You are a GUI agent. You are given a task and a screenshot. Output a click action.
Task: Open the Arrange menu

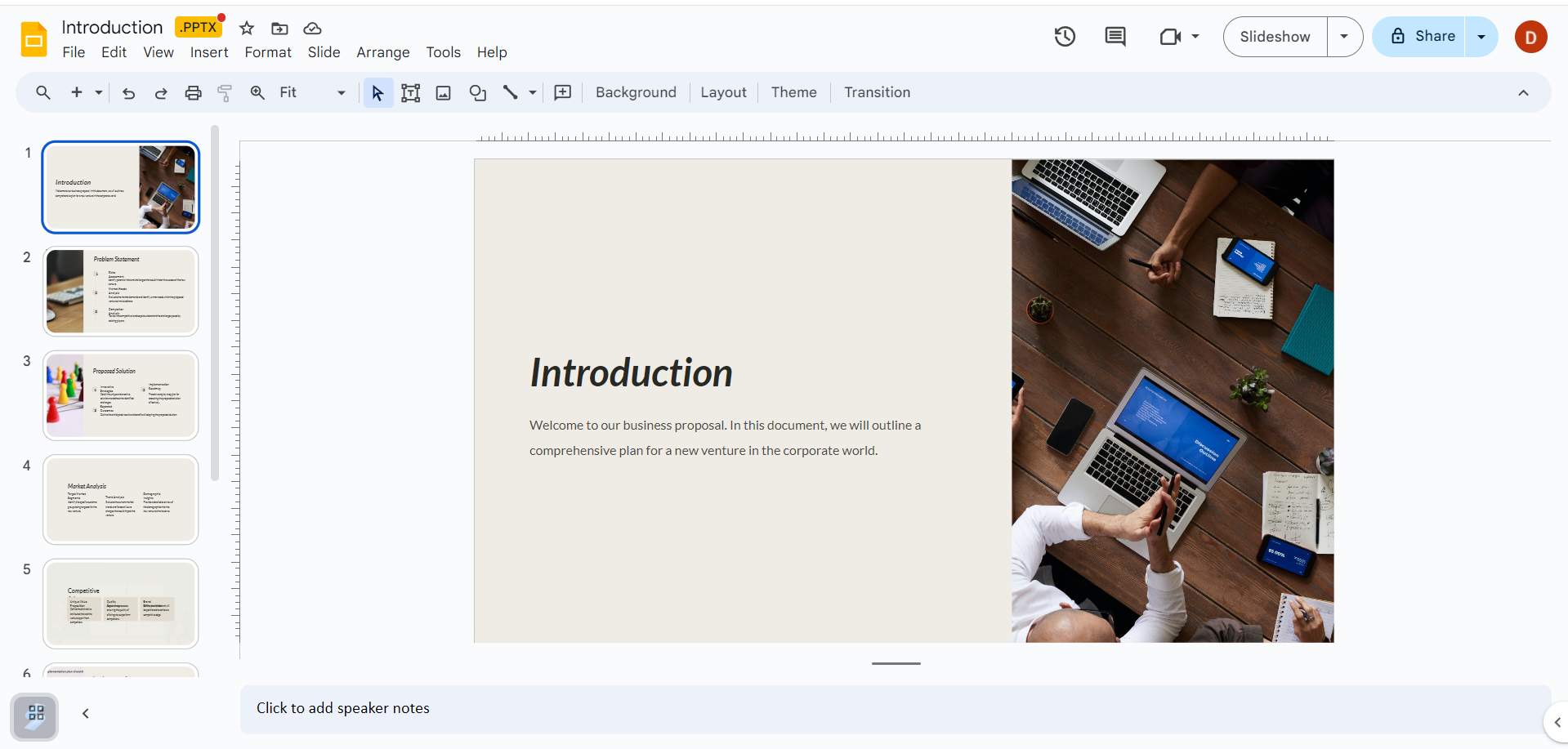coord(383,52)
